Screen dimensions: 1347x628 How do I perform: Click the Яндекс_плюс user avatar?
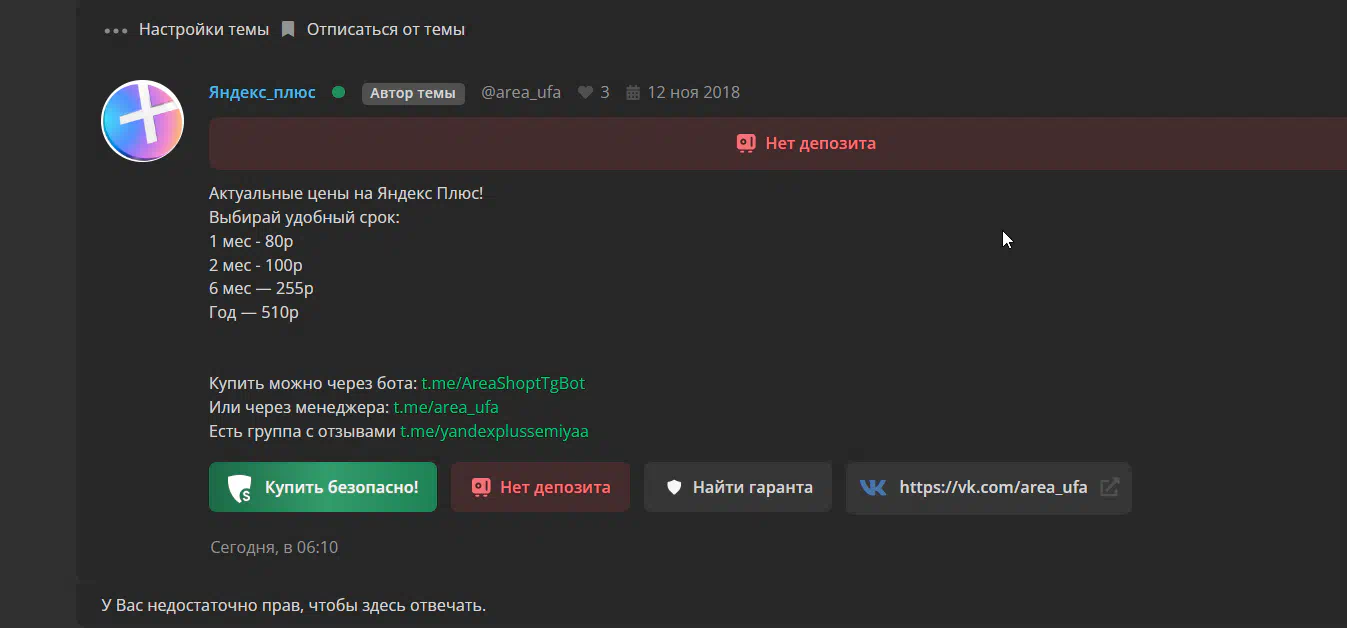[x=143, y=121]
